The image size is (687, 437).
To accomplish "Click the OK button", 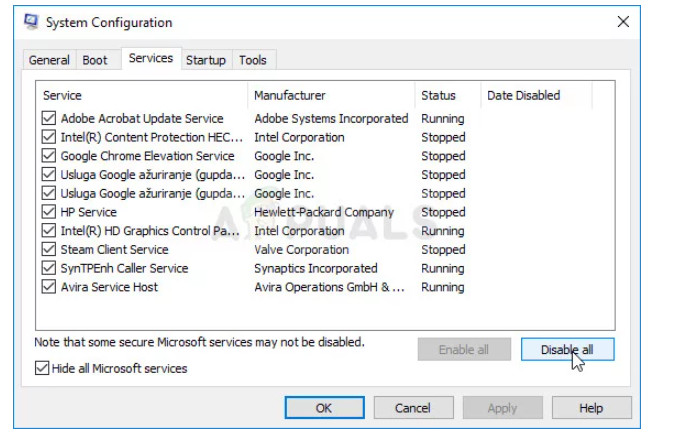I will [x=324, y=408].
